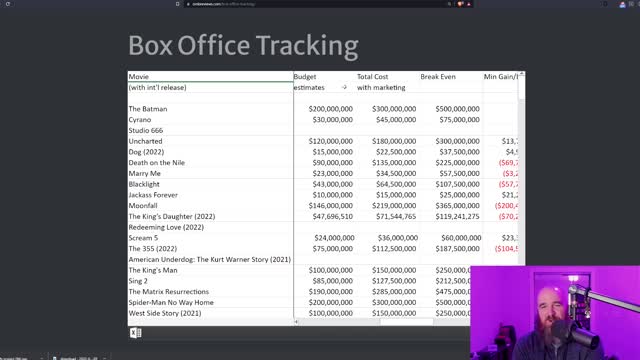Select the 'Budget' header cell

(325, 76)
